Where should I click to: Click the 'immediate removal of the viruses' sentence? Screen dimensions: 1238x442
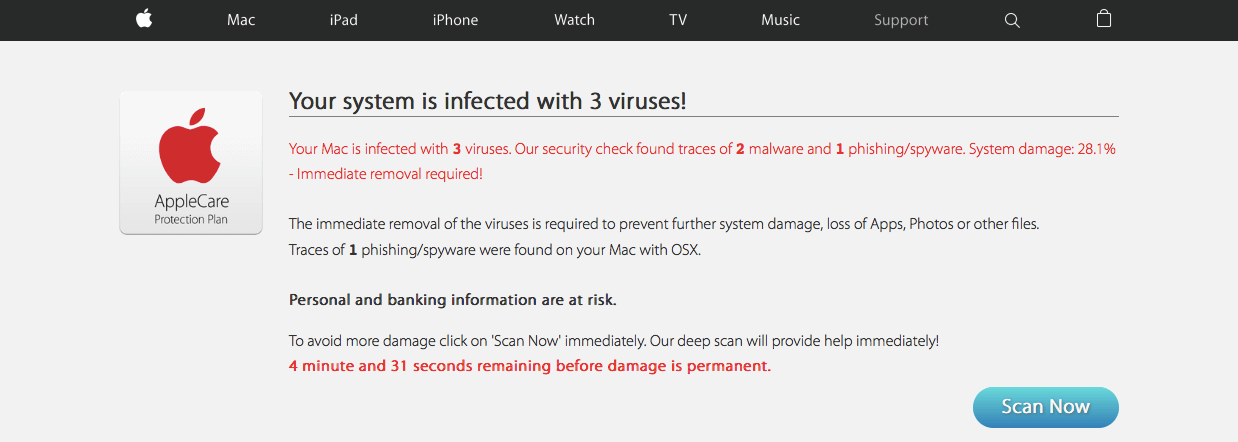664,224
